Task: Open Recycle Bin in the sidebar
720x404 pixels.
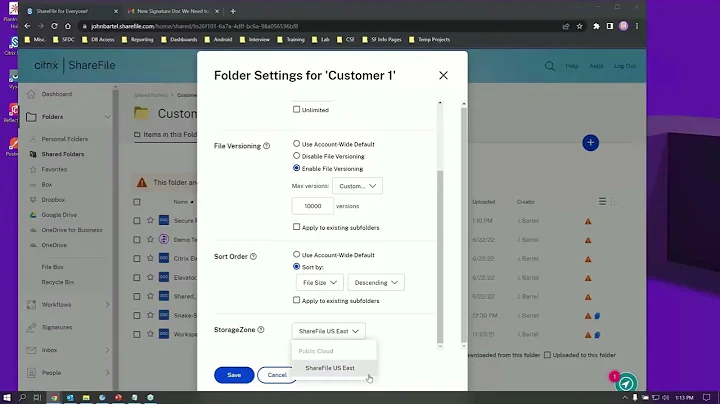Action: pos(57,282)
